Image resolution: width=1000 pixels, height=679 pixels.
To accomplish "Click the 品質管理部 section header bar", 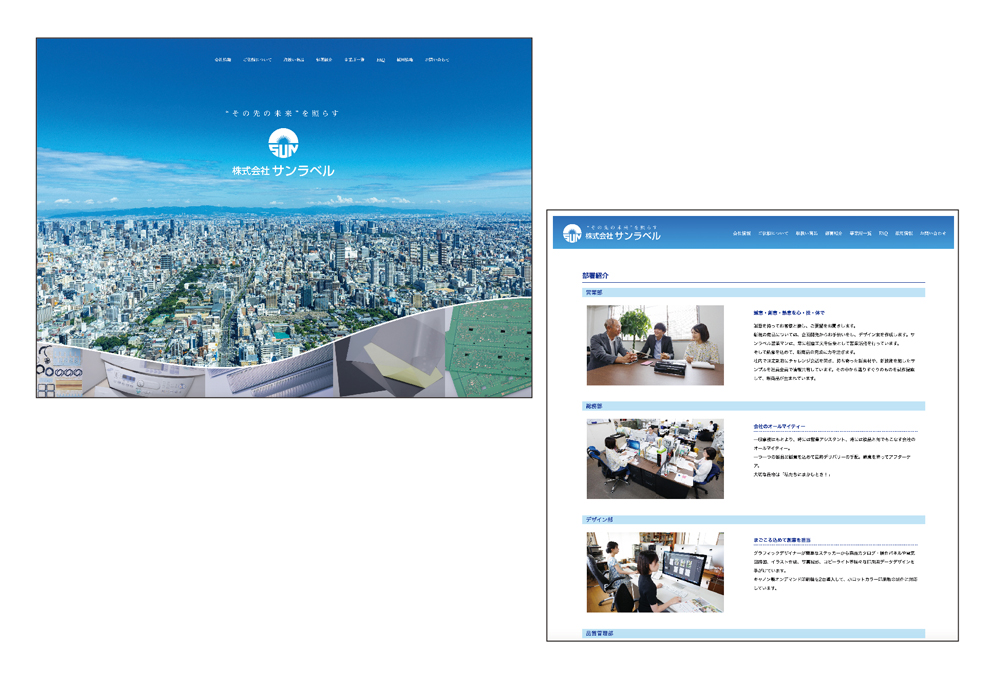I will click(x=753, y=633).
